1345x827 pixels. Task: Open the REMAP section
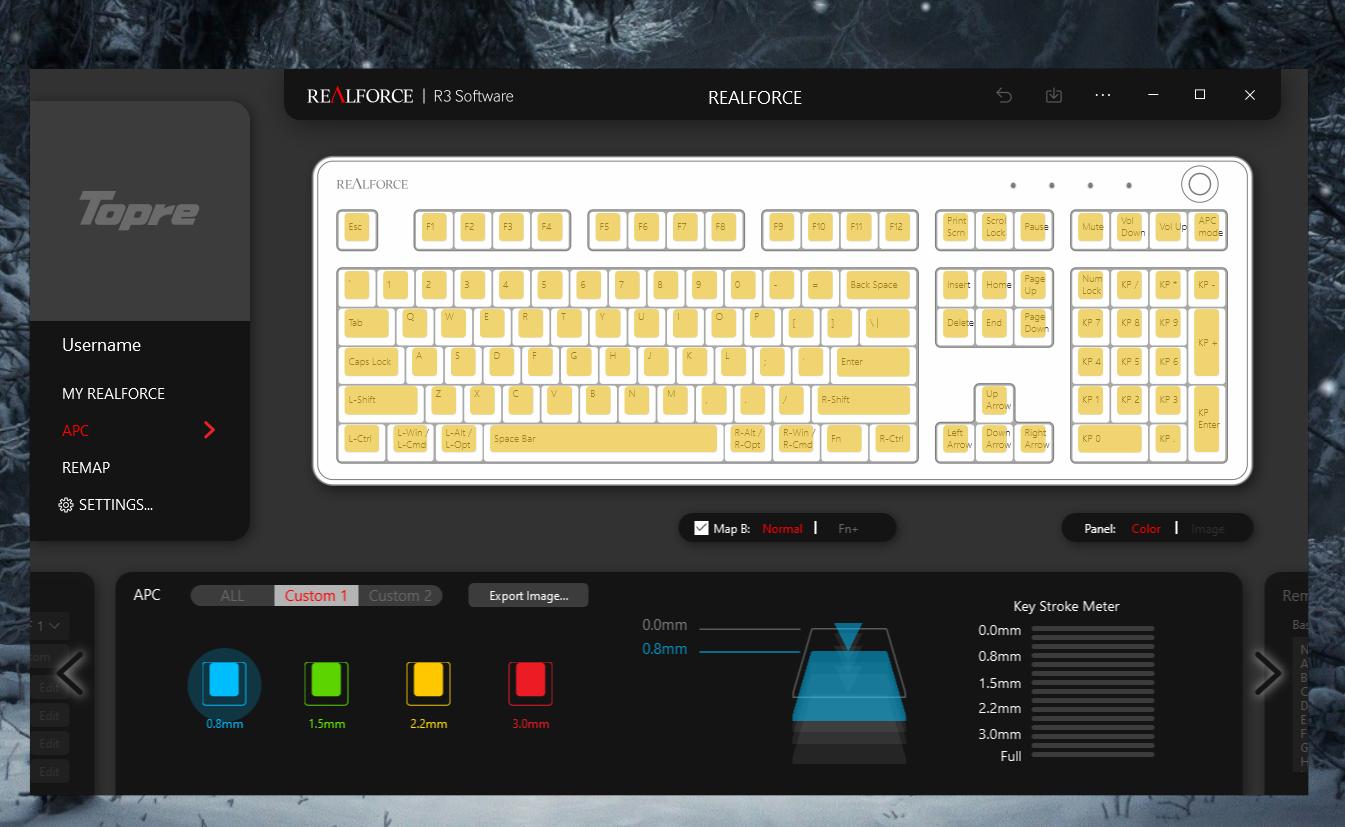coord(86,468)
